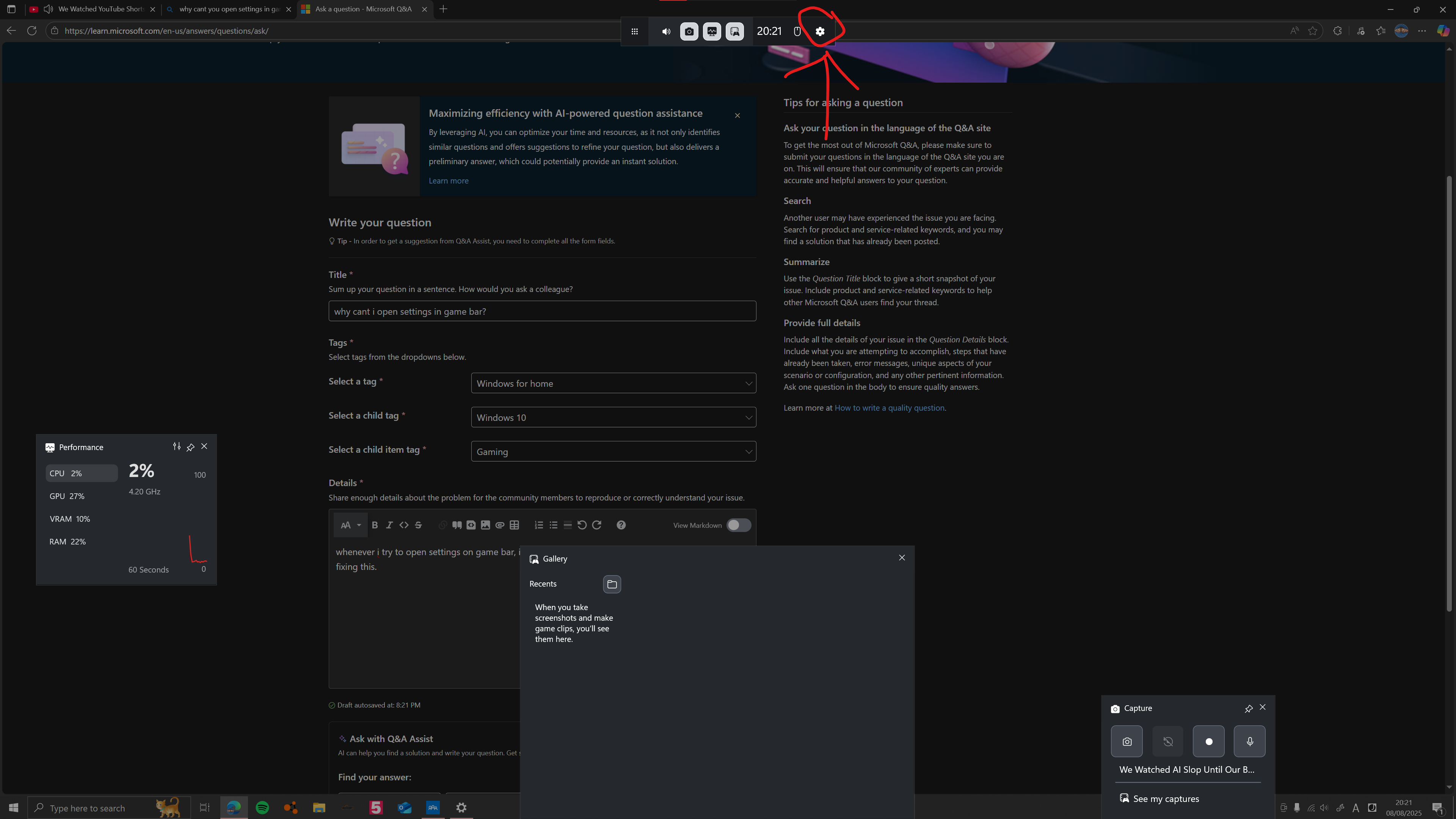
Task: Open the Game Bar Audio widget
Action: pyautogui.click(x=667, y=31)
